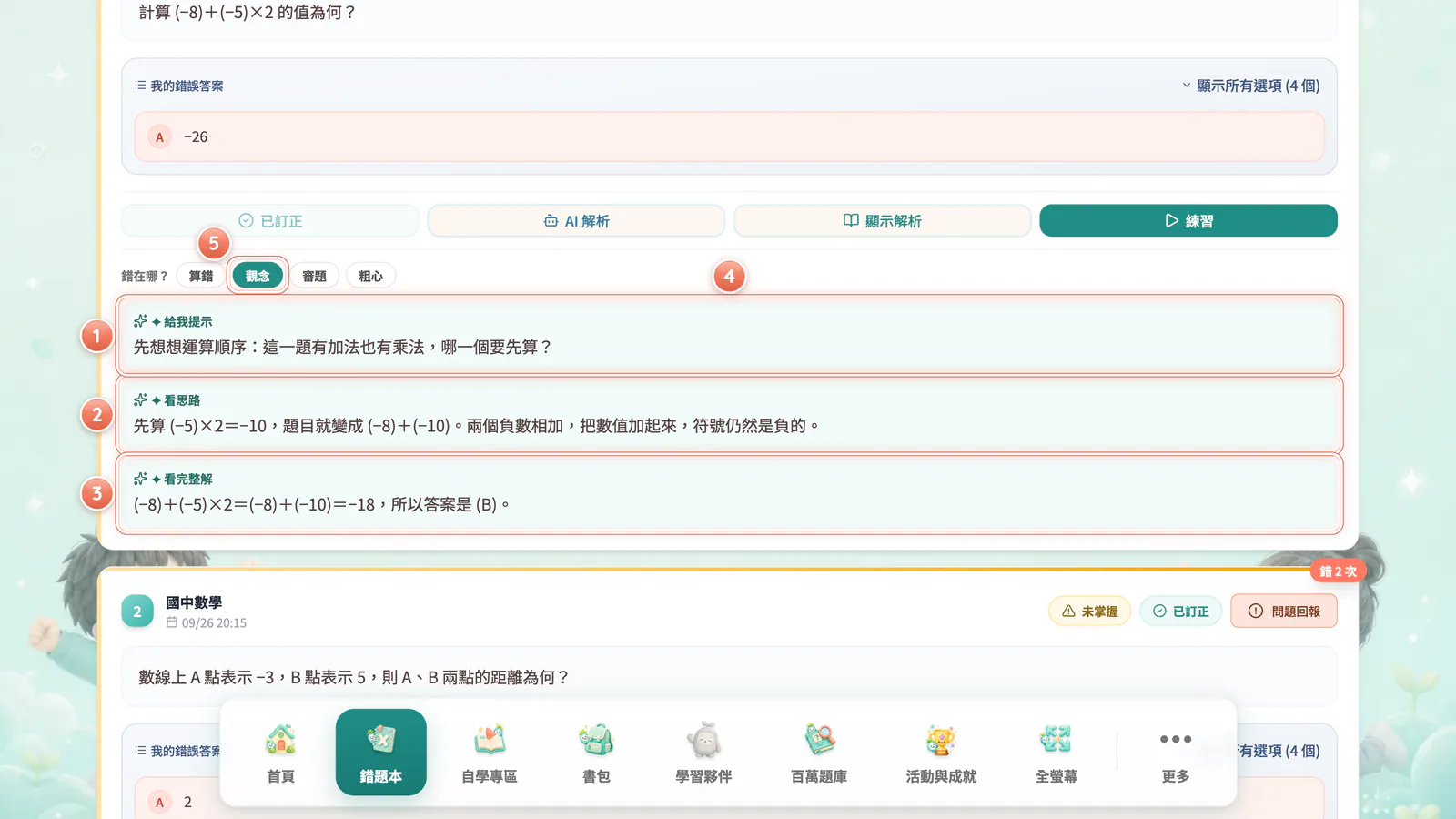
Task: Click the 已訂正 button in question 1
Action: pos(270,221)
